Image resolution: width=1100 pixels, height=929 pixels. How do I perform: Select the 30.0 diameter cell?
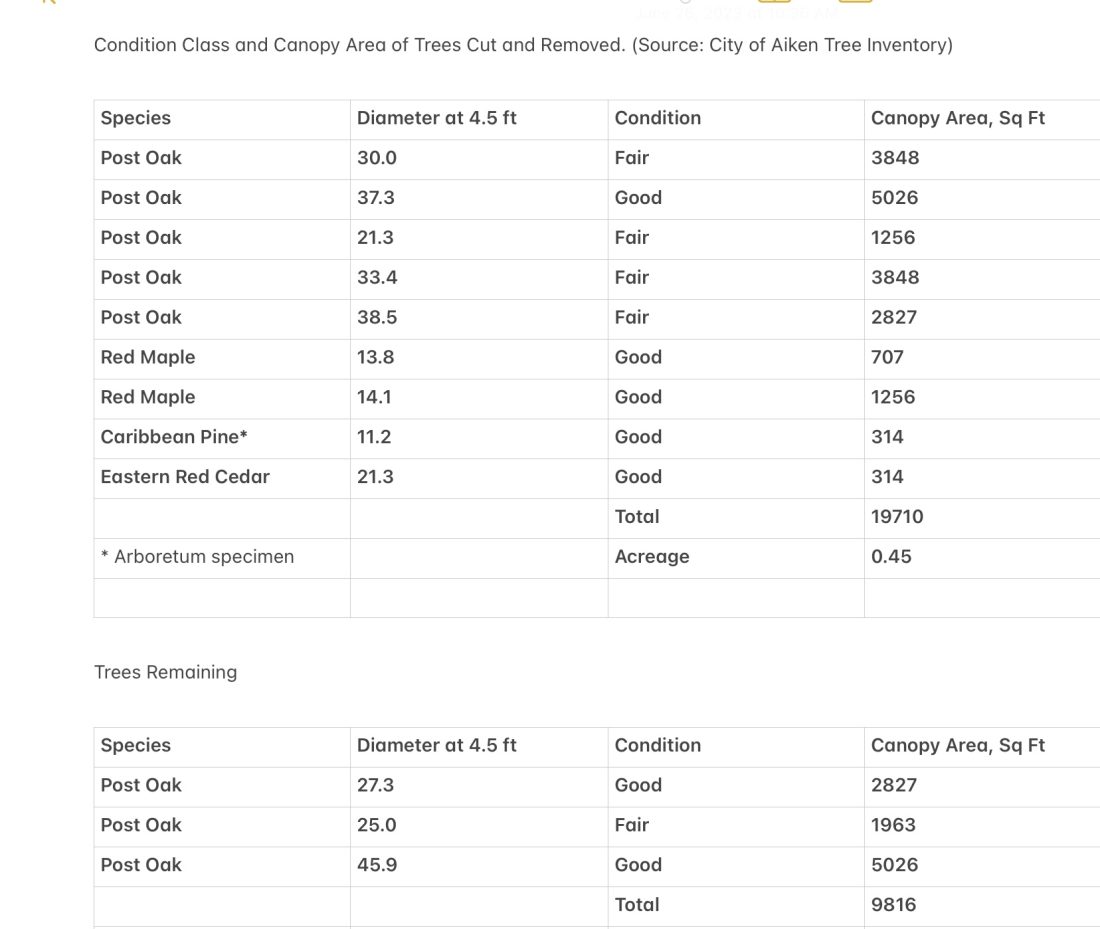tap(377, 158)
